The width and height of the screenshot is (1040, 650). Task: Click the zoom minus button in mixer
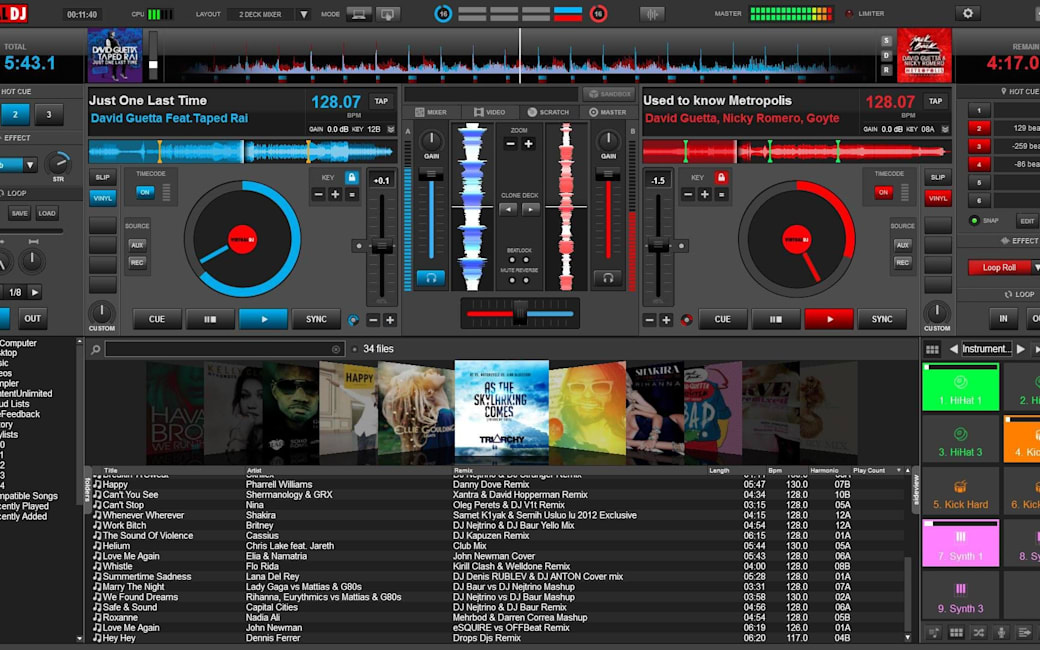point(511,144)
